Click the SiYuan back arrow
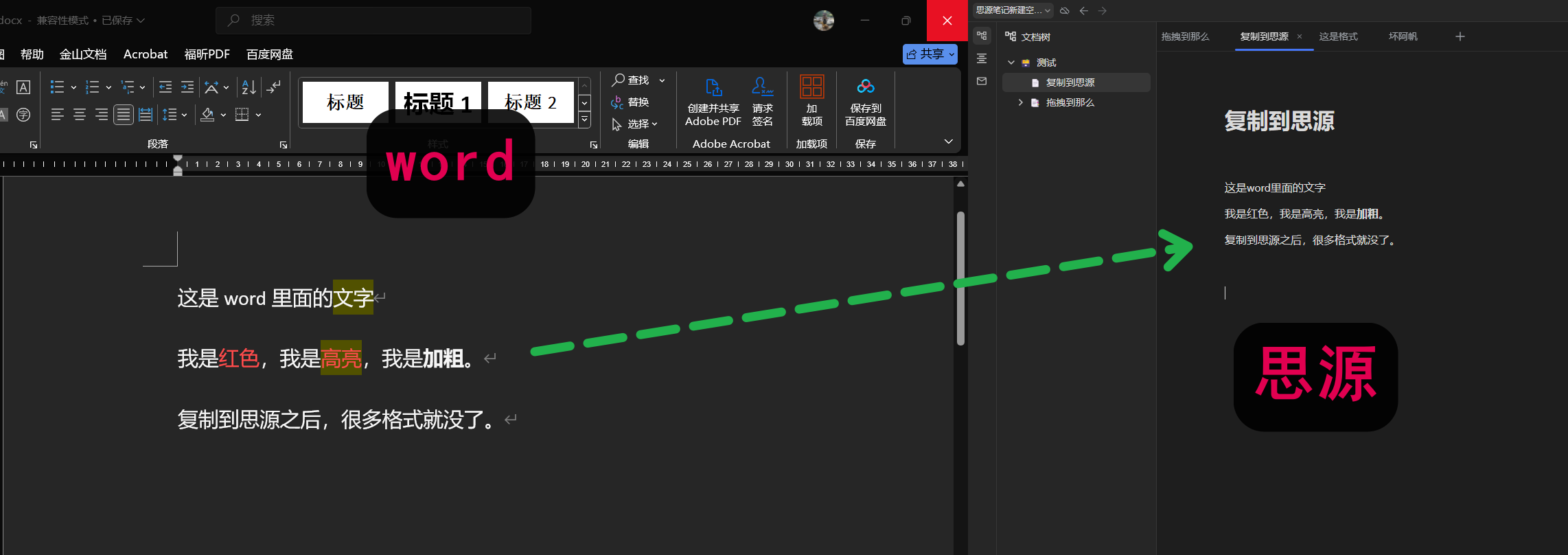The image size is (1568, 555). [1084, 10]
